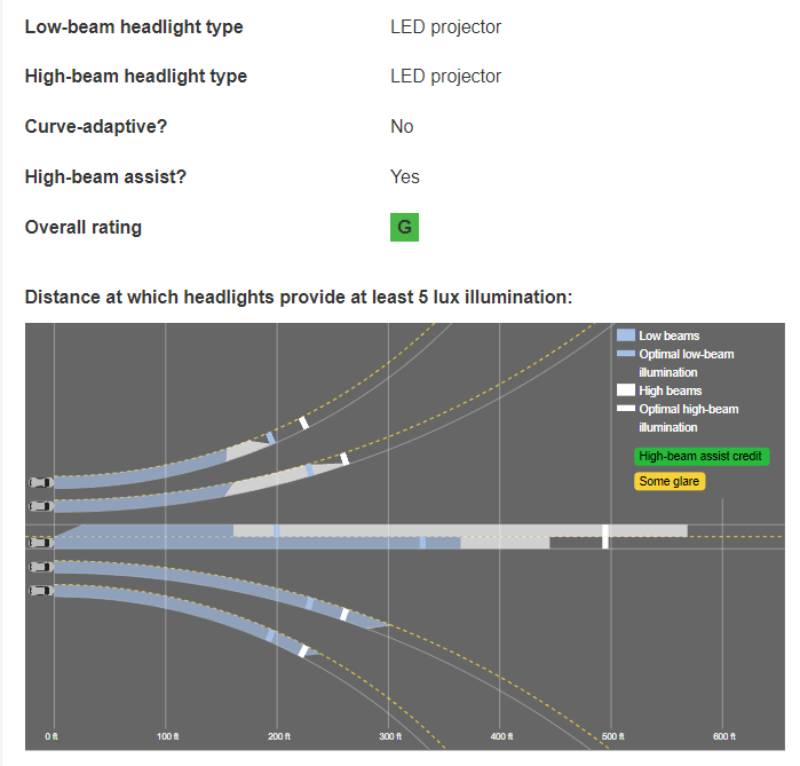800x766 pixels.
Task: Click the Some glare yellow badge
Action: [669, 481]
